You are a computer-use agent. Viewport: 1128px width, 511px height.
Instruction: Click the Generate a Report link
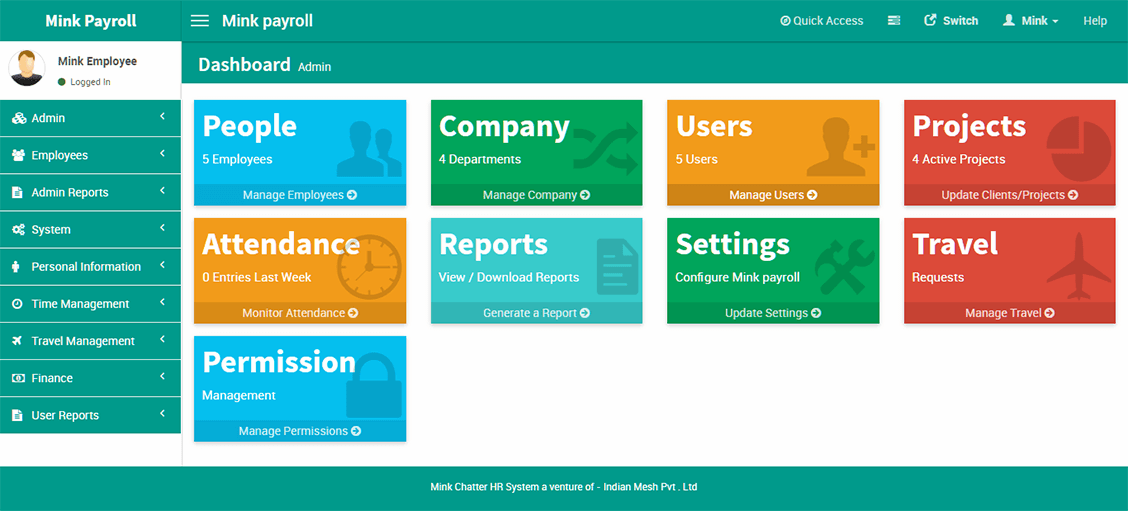pos(537,313)
